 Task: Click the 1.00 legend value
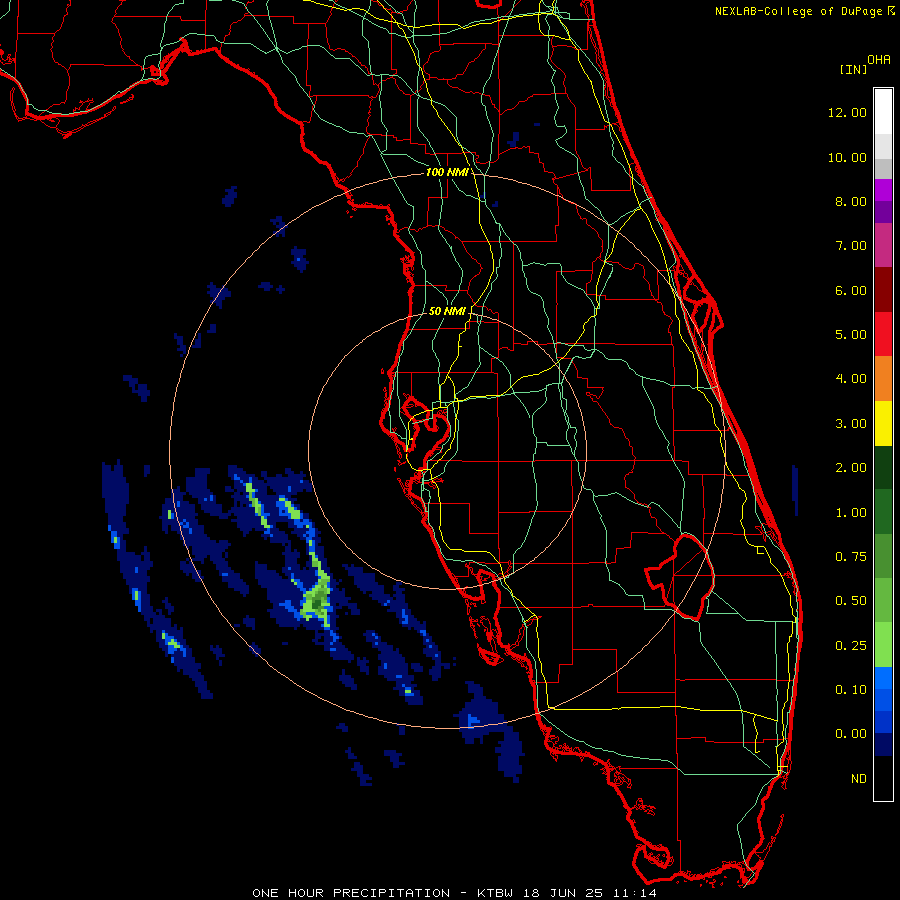click(851, 513)
